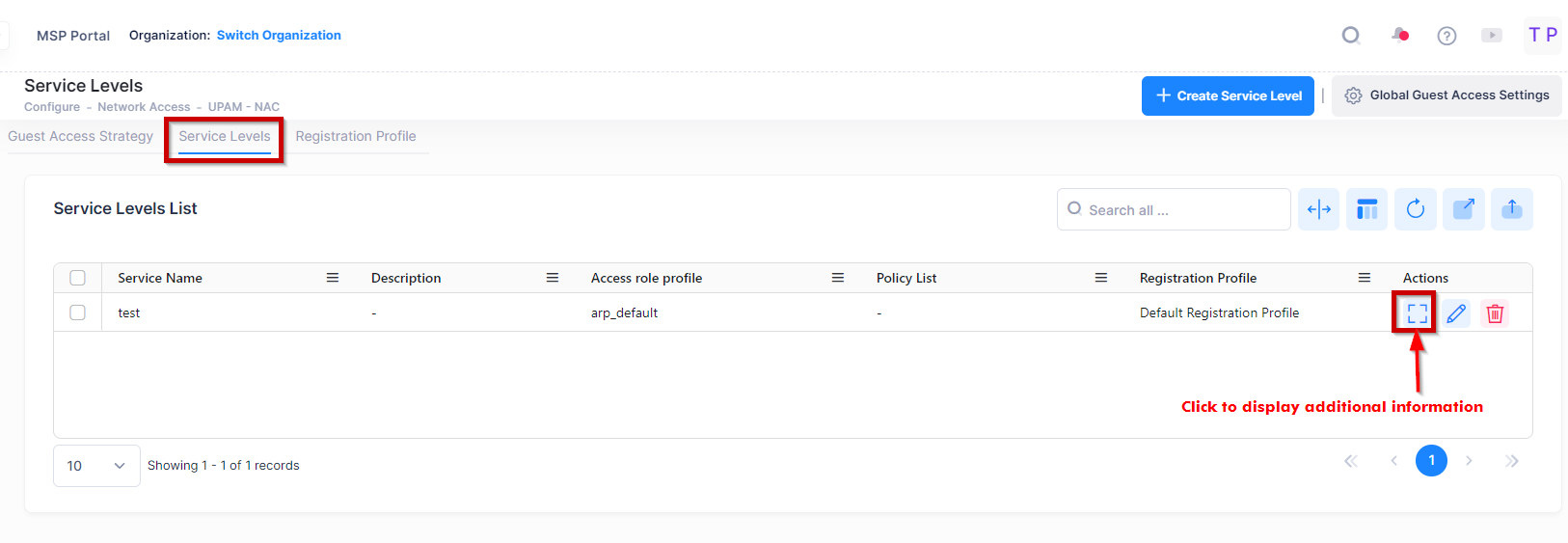Toggle the select-all header checkbox

point(78,278)
